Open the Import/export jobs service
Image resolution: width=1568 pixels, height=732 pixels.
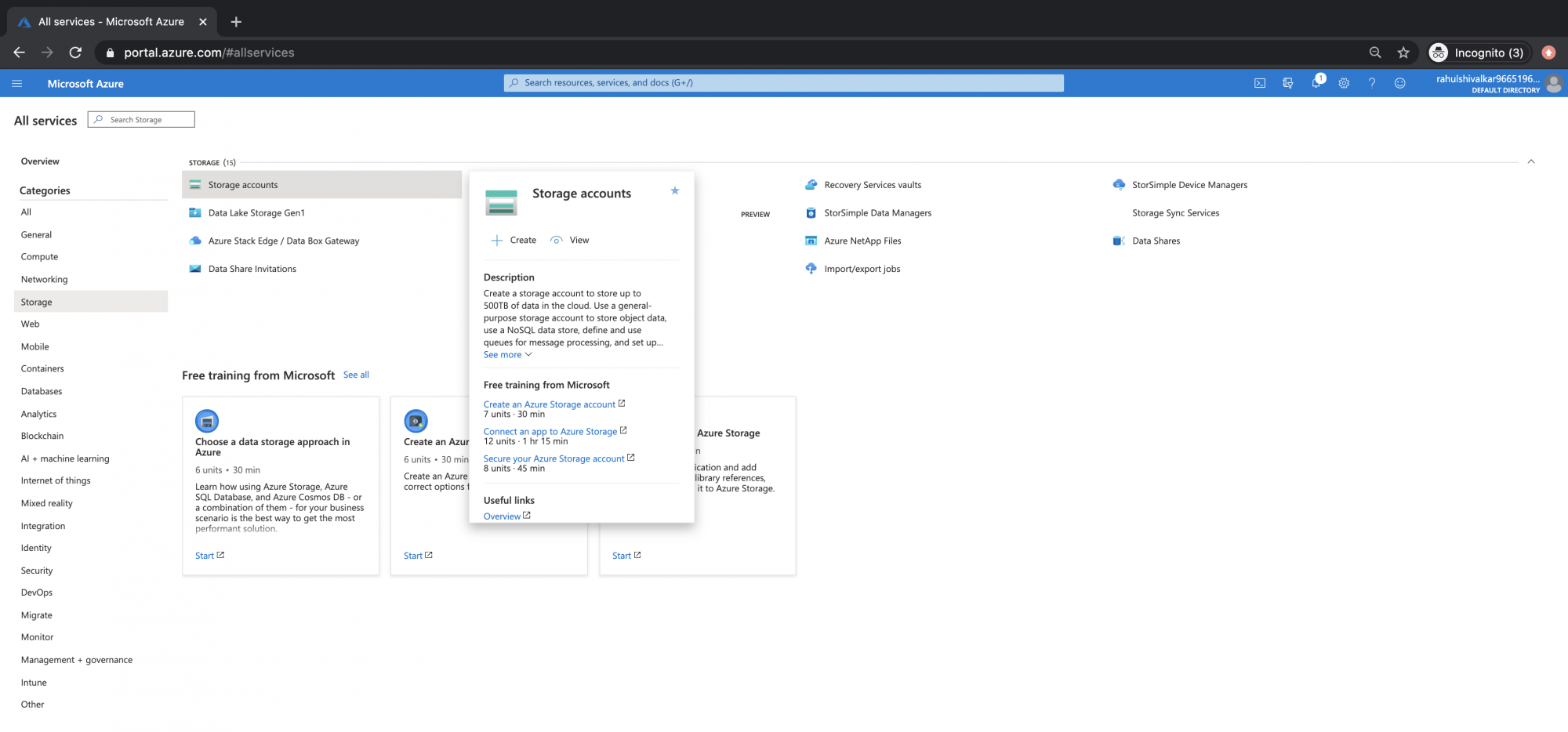[x=862, y=268]
